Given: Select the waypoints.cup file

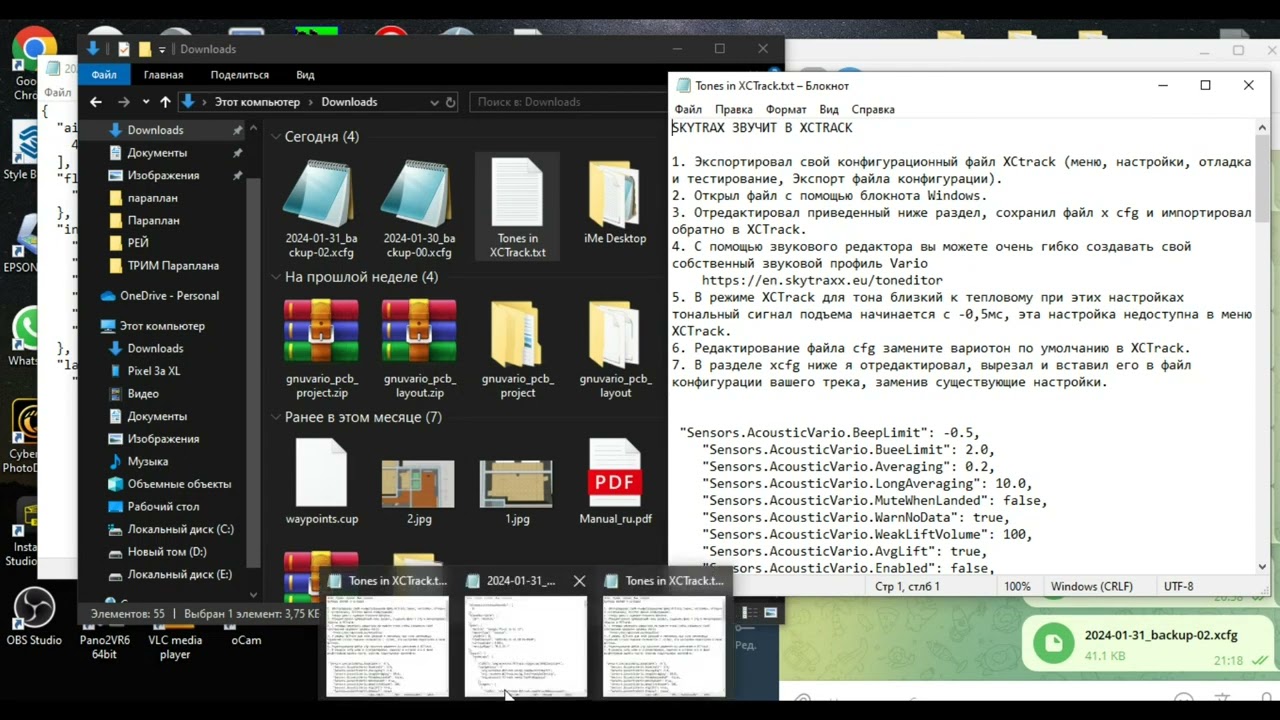Looking at the screenshot, I should [321, 481].
